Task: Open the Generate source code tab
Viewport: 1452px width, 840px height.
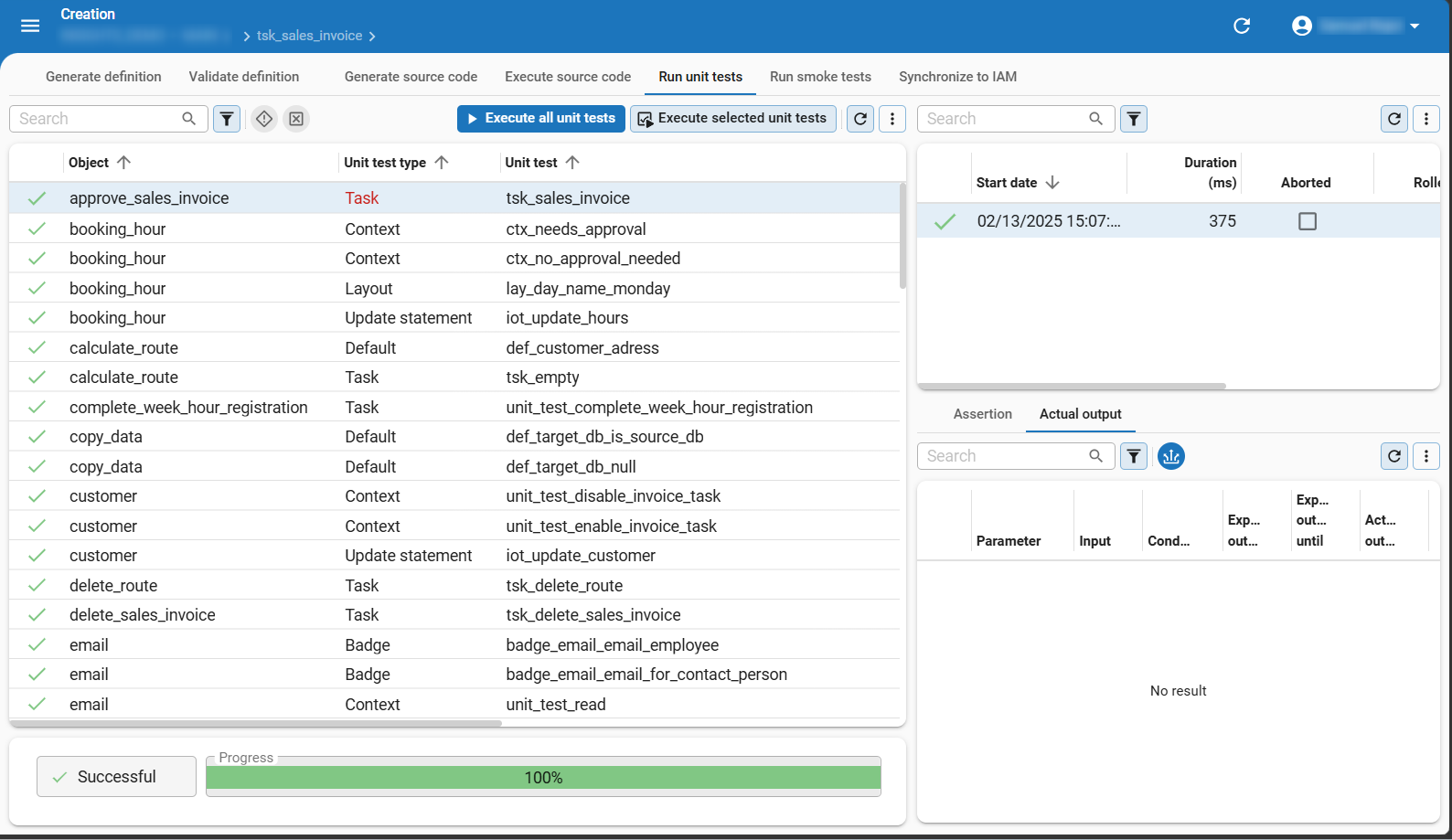Action: [x=411, y=77]
